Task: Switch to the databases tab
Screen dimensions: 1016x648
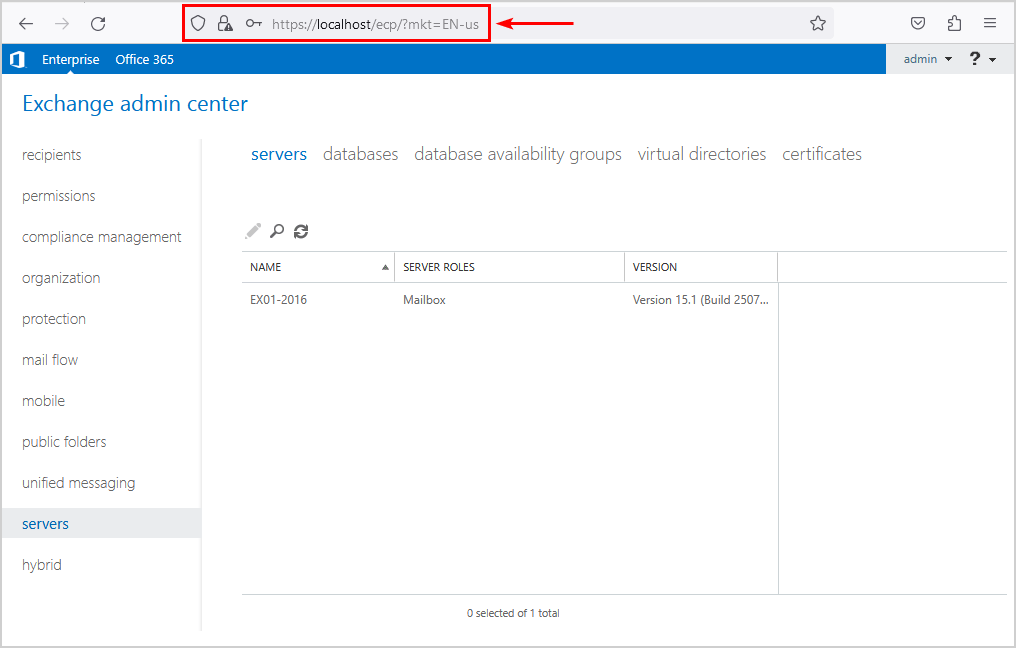Action: pyautogui.click(x=360, y=154)
